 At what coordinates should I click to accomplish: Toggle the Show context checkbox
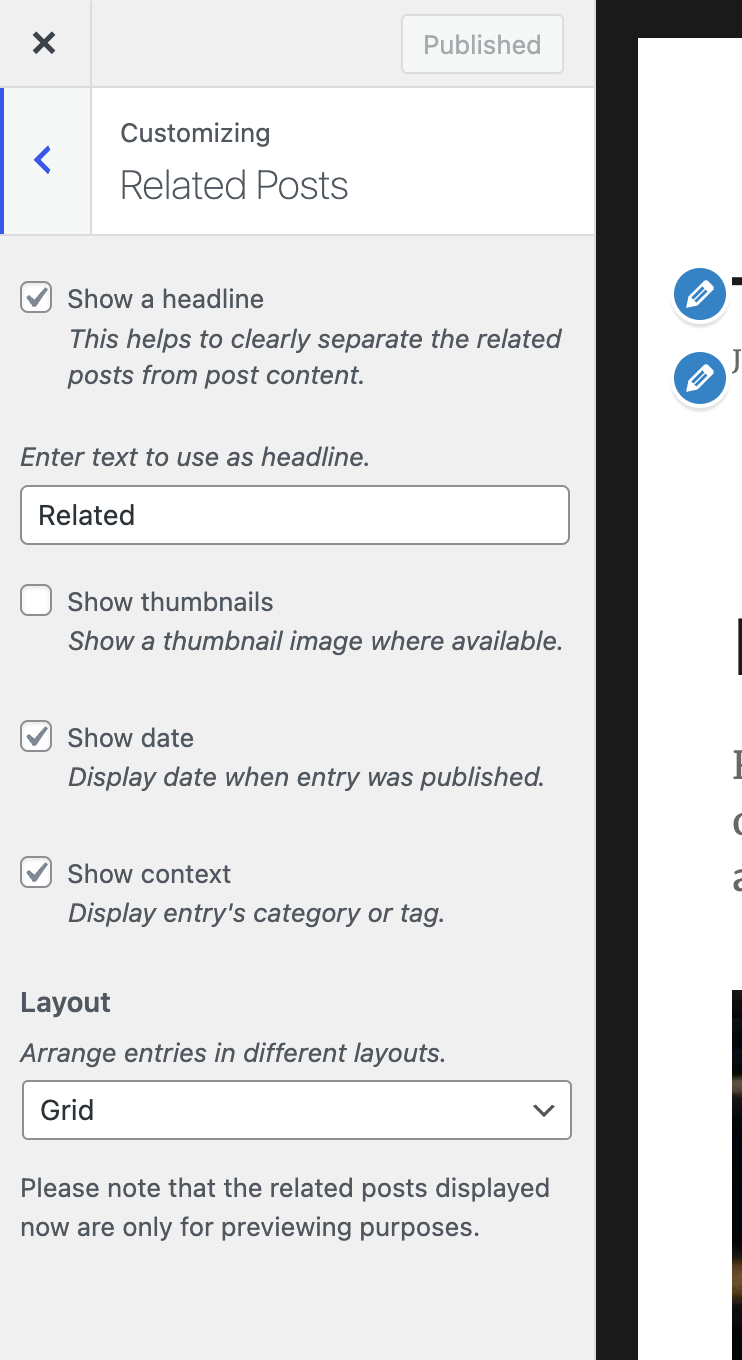pos(37,873)
